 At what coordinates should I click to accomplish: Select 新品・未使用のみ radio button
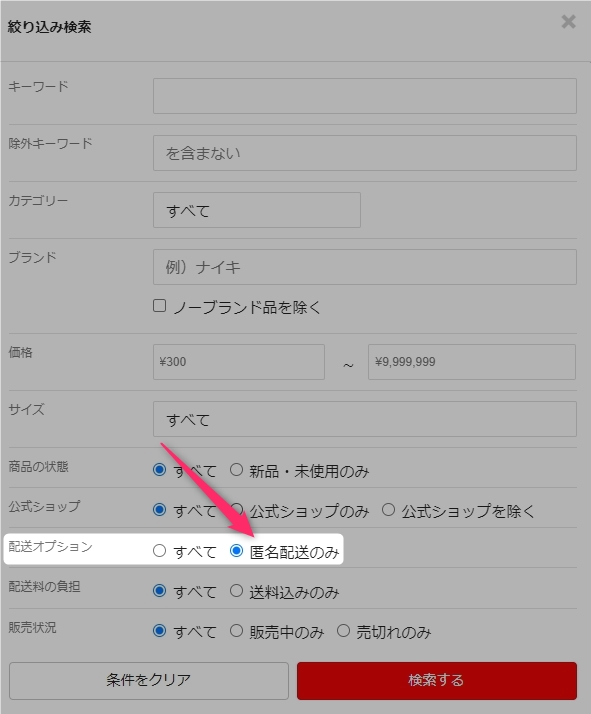point(236,469)
